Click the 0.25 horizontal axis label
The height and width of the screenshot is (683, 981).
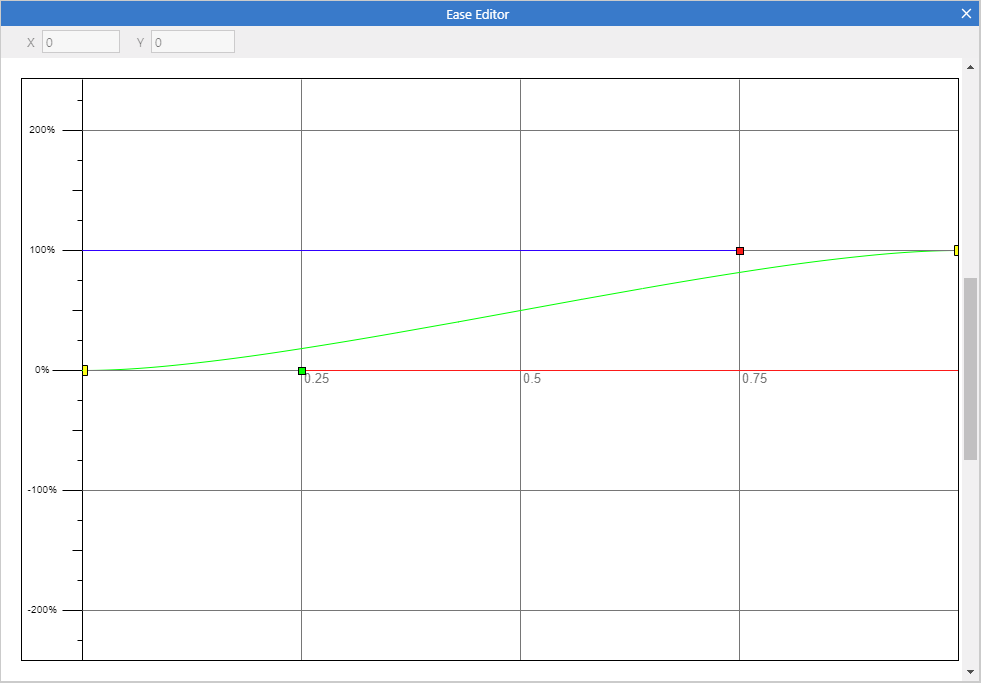(316, 379)
